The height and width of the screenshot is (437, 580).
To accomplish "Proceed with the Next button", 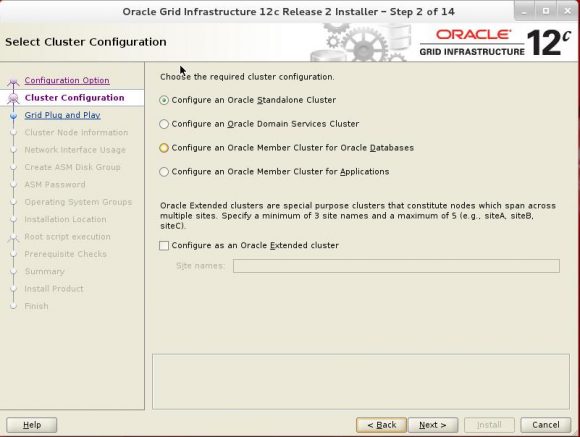I will pyautogui.click(x=433, y=425).
